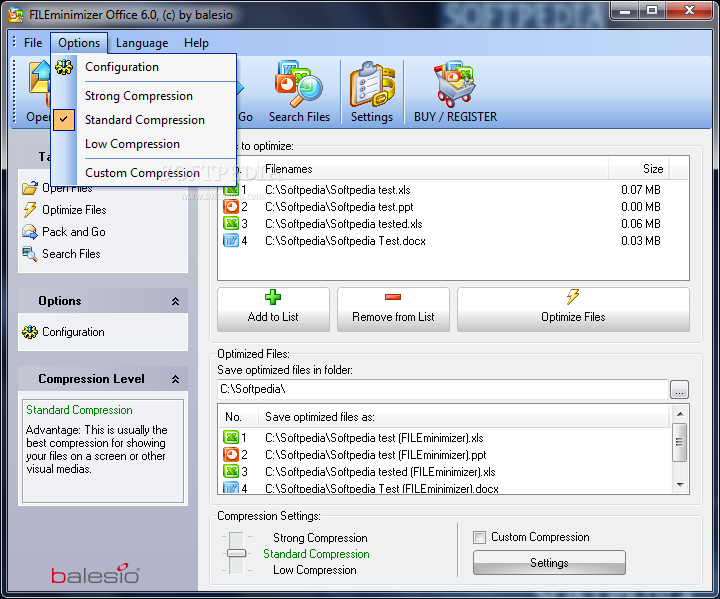Screen dimensions: 720x599
Task: Click the save folder path input field
Action: coord(443,390)
